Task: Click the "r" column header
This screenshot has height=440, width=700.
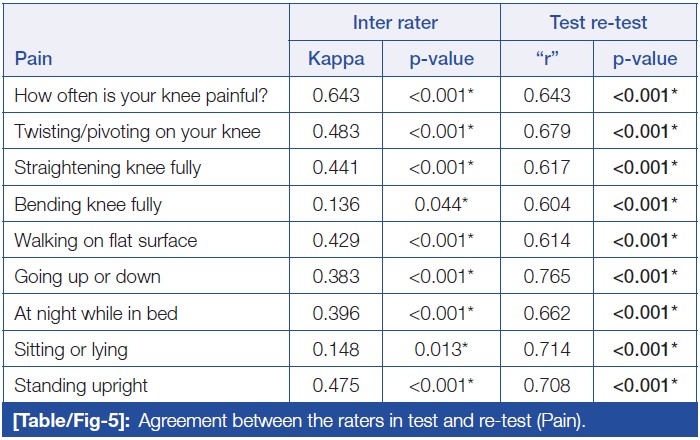Action: pos(547,59)
